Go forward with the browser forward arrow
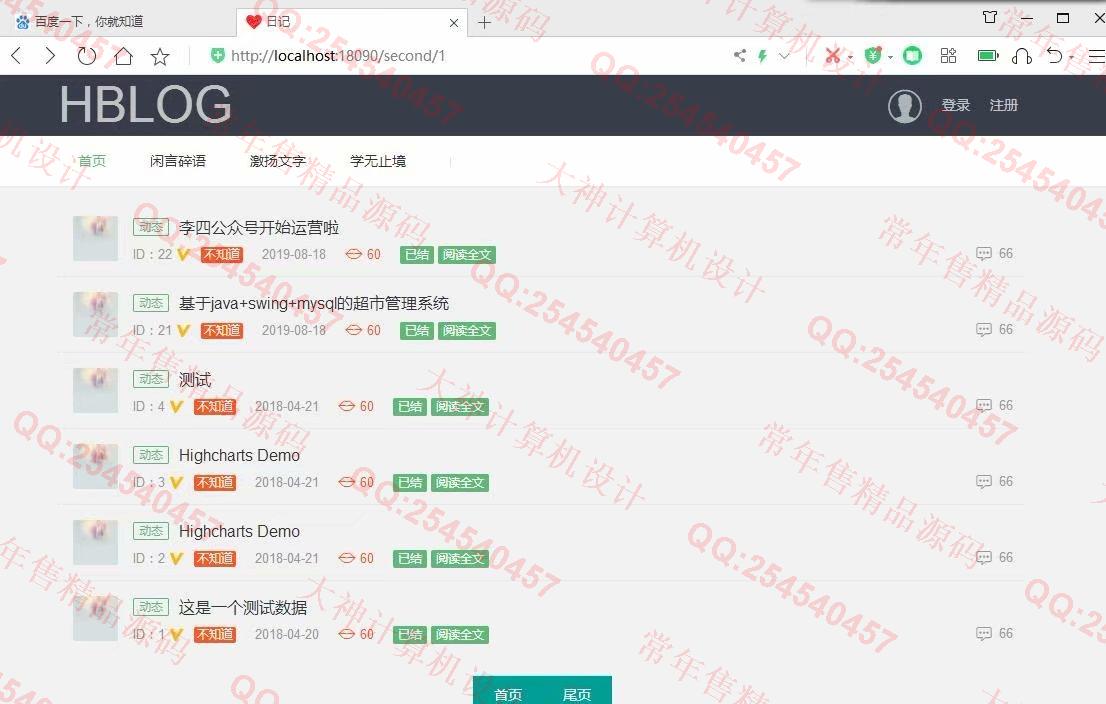Screen dimensions: 1106x704 [x=50, y=56]
